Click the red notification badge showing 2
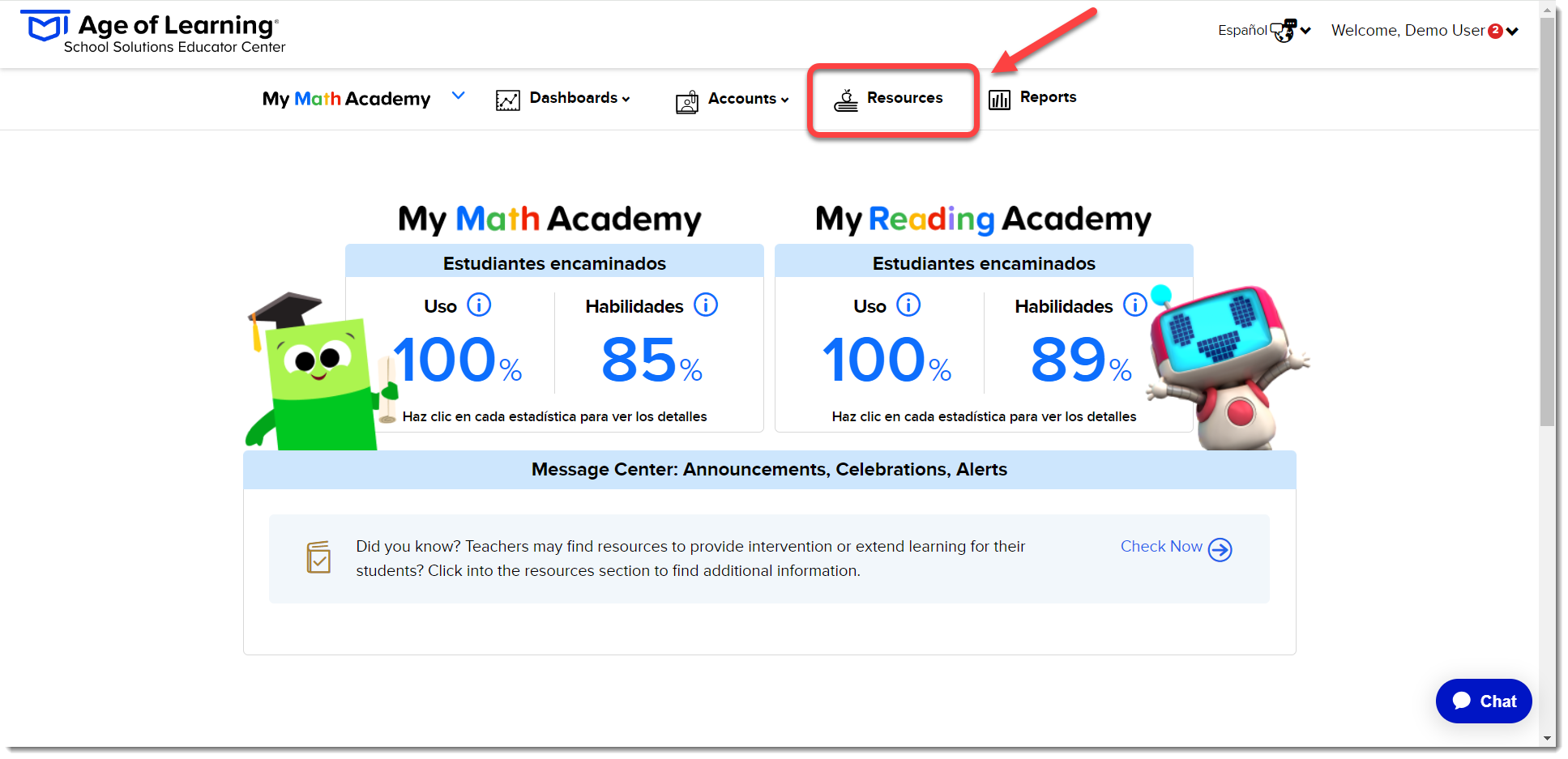 (1495, 31)
